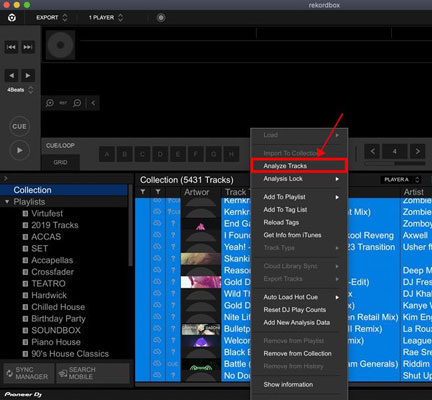Click the first filter funnel icon
The image size is (432, 400).
click(143, 192)
